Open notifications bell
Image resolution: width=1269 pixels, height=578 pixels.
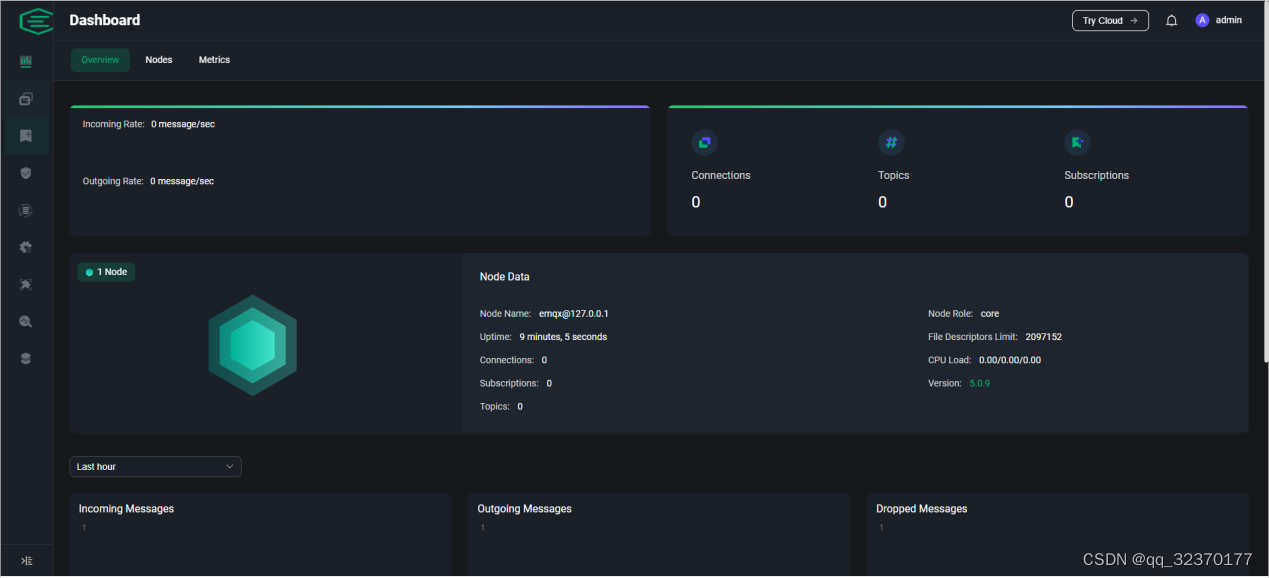[1172, 21]
